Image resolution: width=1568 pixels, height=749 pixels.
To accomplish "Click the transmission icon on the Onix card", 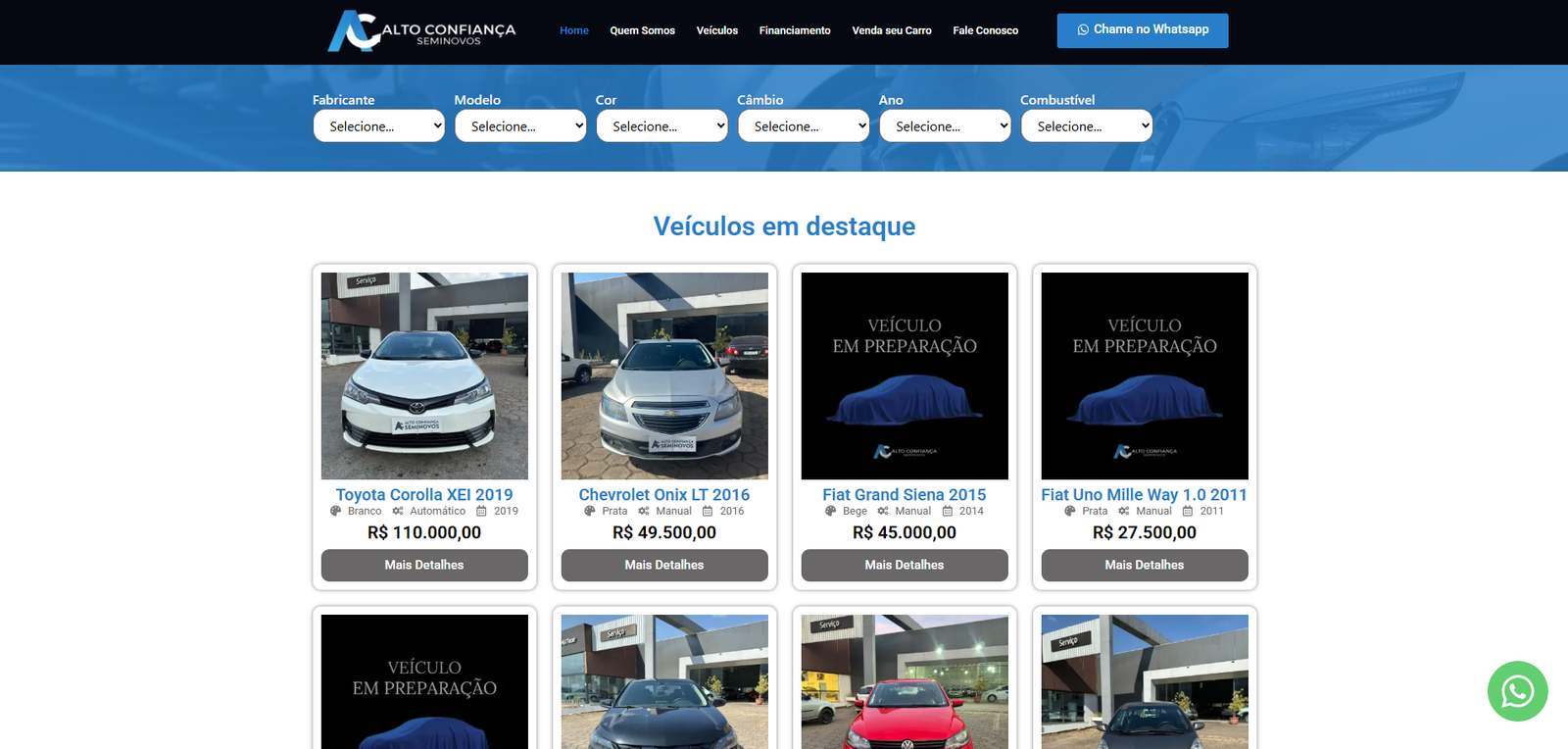I will 644,511.
